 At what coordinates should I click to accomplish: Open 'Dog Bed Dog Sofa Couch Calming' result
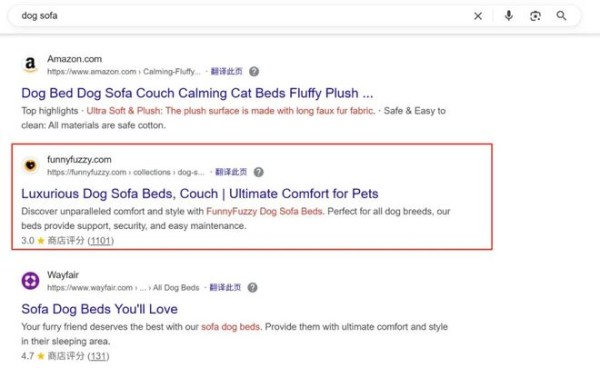pyautogui.click(x=197, y=93)
